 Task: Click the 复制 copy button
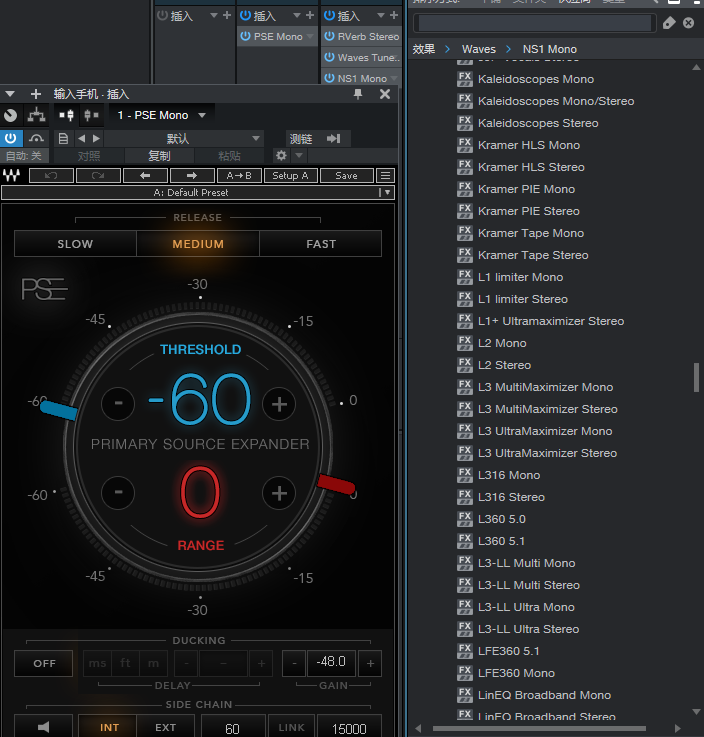pos(159,156)
